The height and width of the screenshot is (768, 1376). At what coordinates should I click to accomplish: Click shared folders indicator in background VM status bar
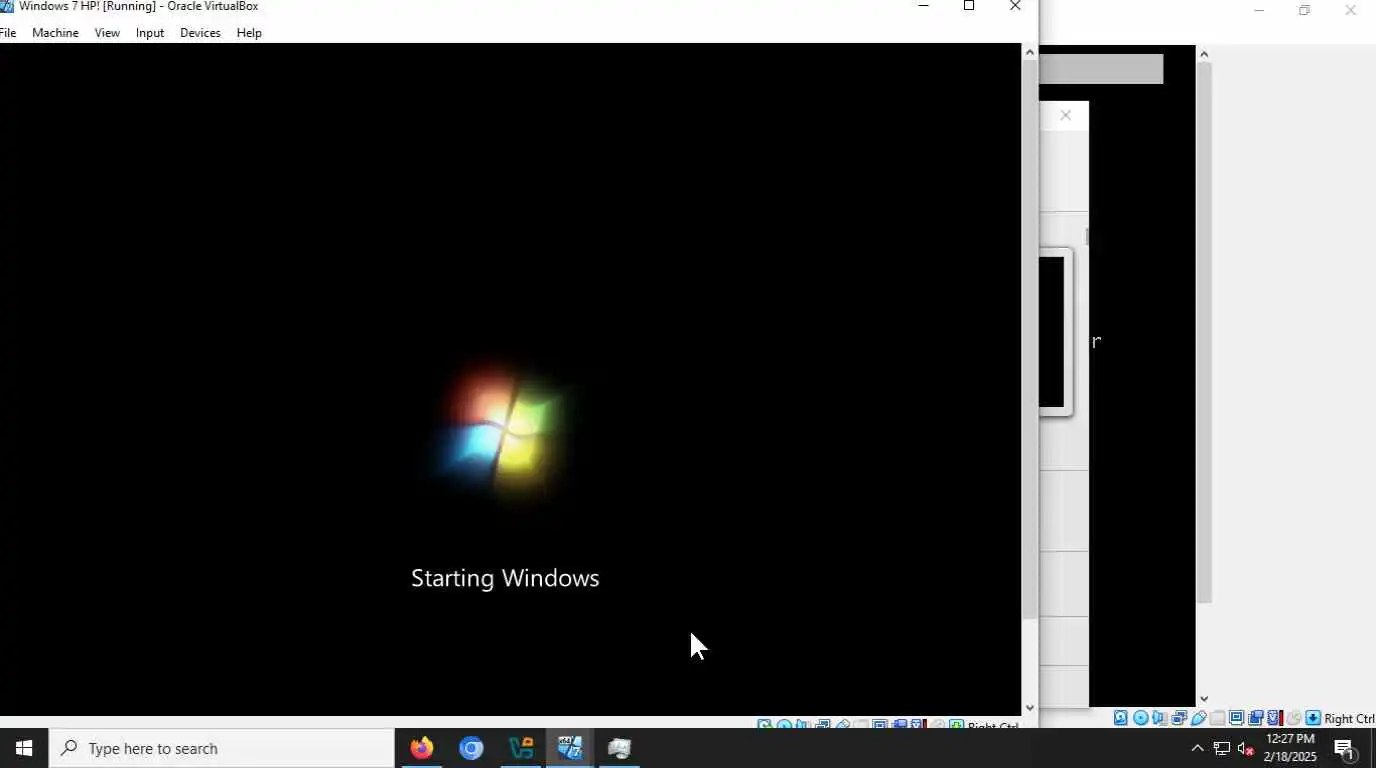(1217, 718)
